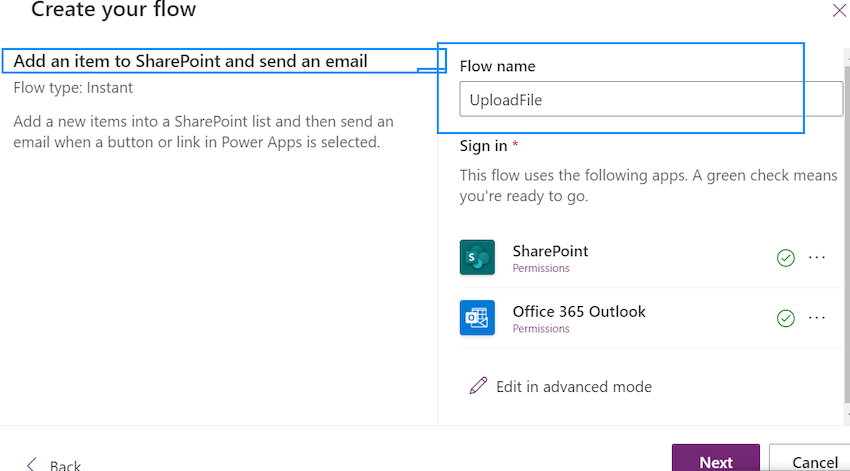The height and width of the screenshot is (471, 850).
Task: Click the right panel vertical scrollbar
Action: pos(847,233)
